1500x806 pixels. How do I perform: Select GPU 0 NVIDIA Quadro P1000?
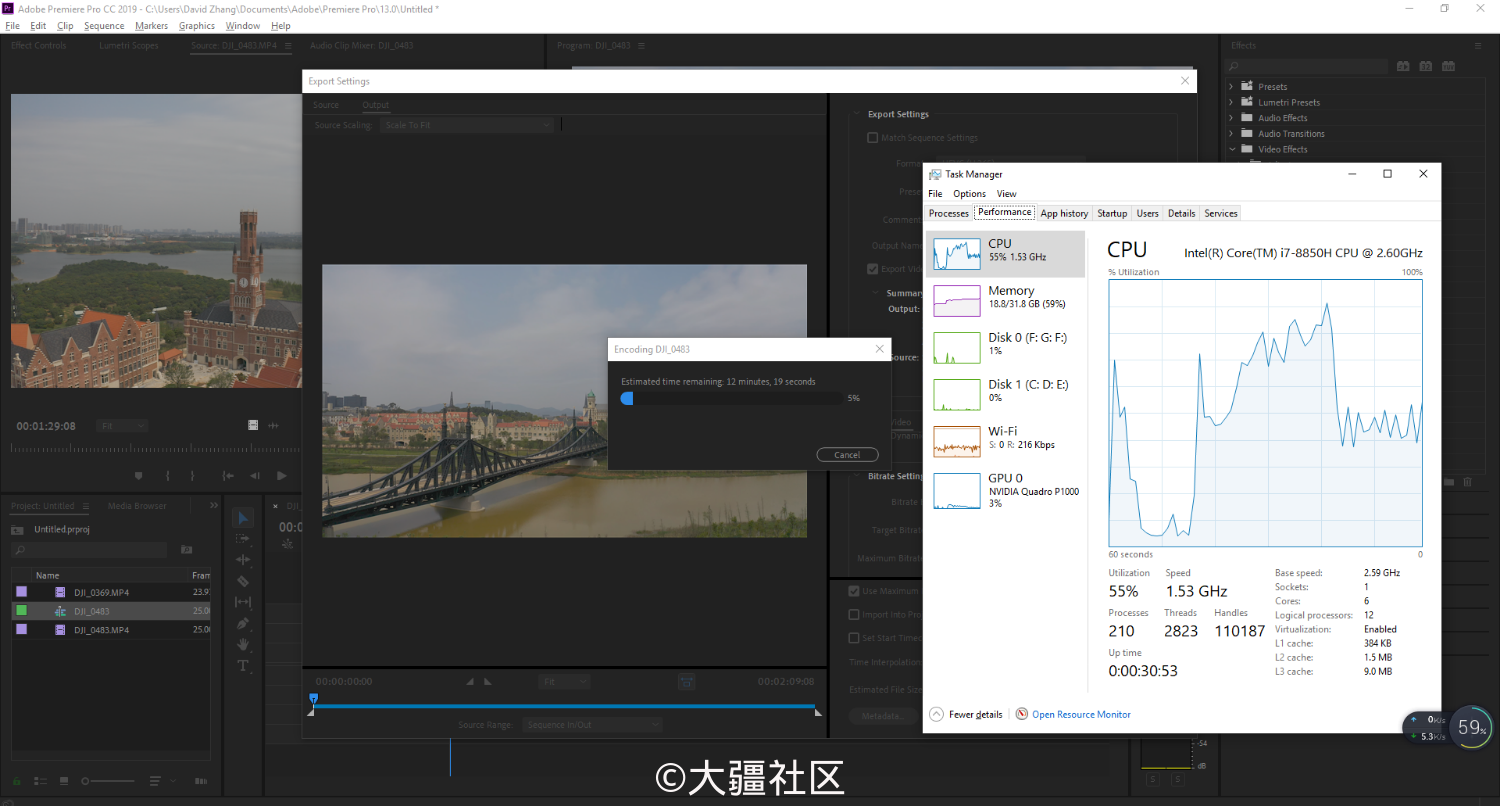click(x=1005, y=490)
